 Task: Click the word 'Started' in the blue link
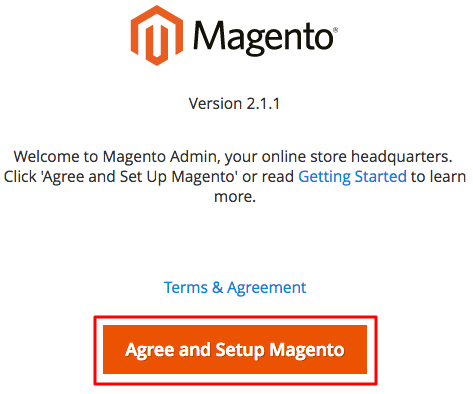tap(381, 176)
